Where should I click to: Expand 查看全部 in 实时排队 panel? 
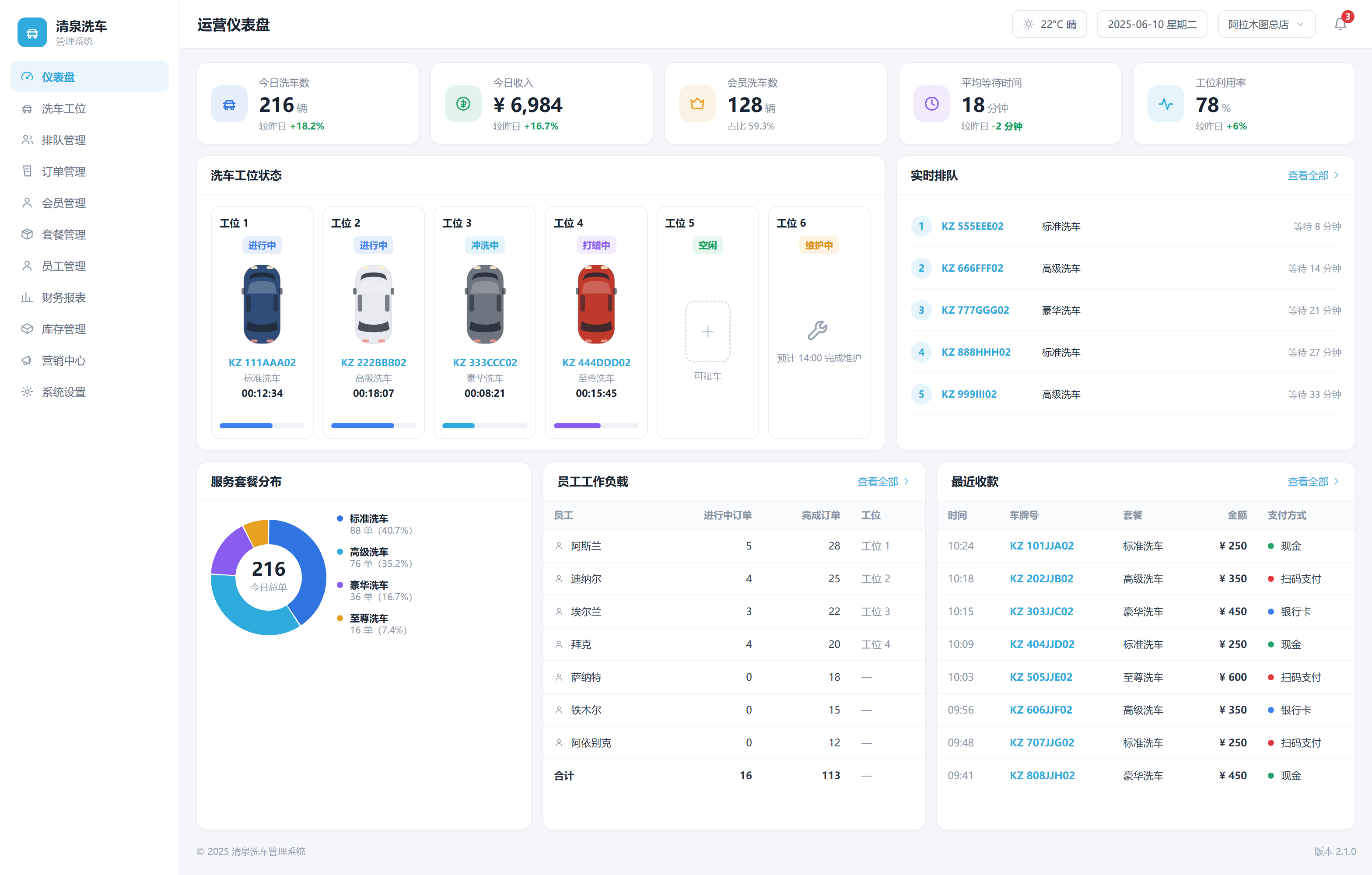click(x=1313, y=175)
